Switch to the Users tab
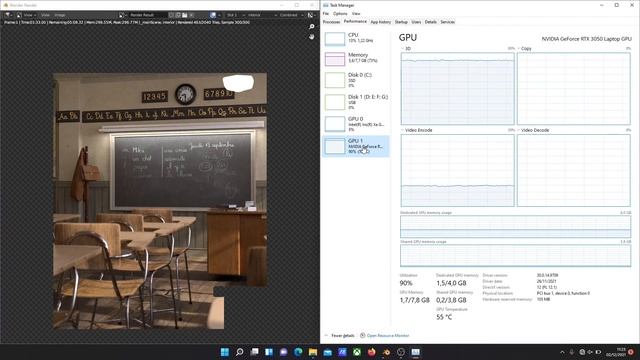Screen dimensions: 640x360 [x=416, y=22]
